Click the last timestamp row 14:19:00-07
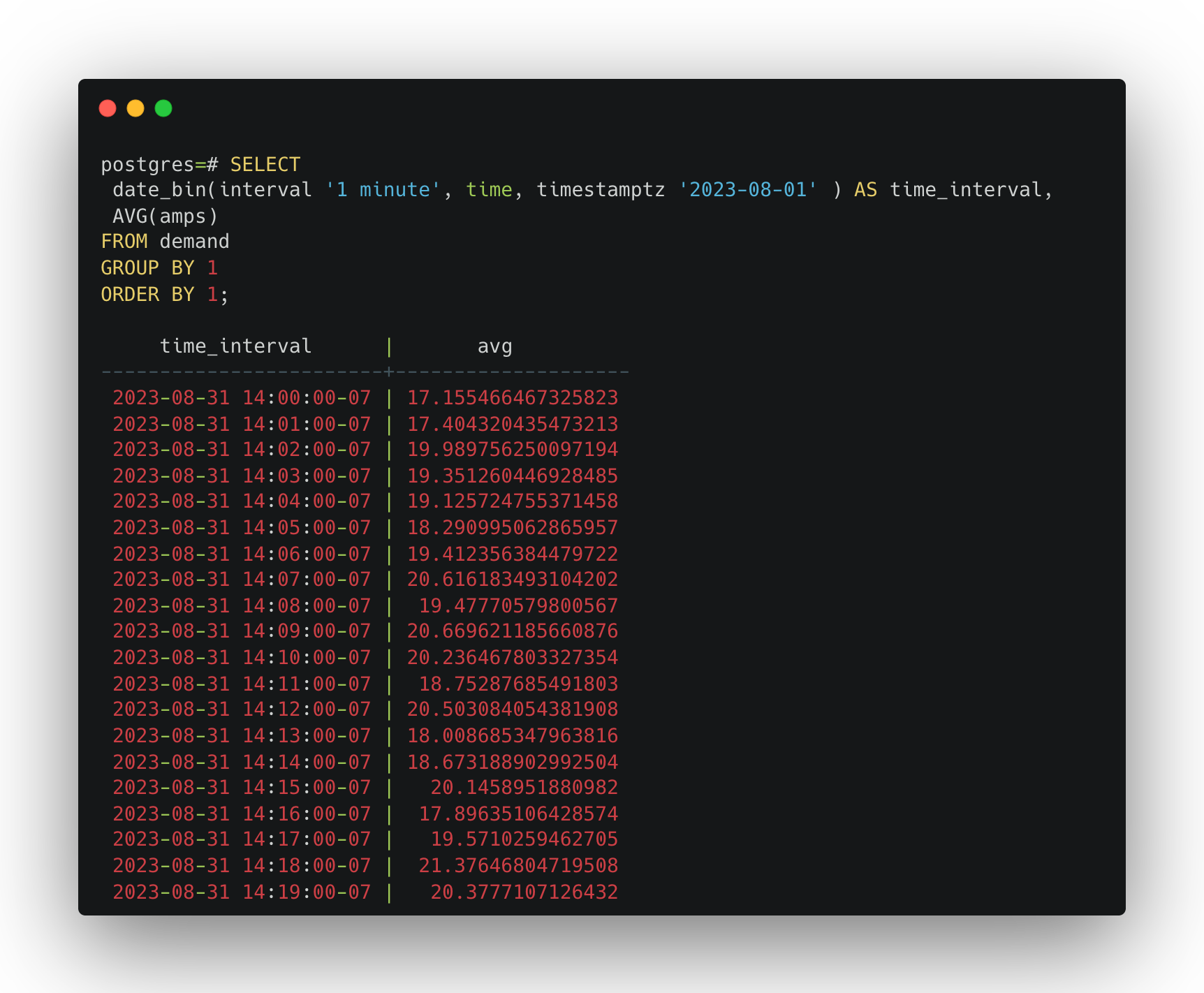The image size is (1204, 993). 242,892
